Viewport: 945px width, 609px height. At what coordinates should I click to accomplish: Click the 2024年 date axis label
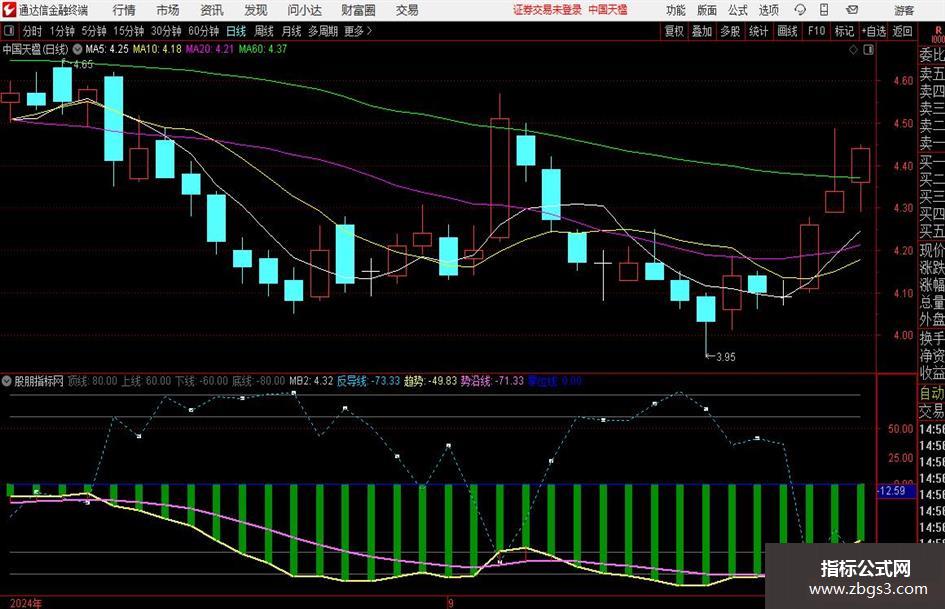(26, 603)
